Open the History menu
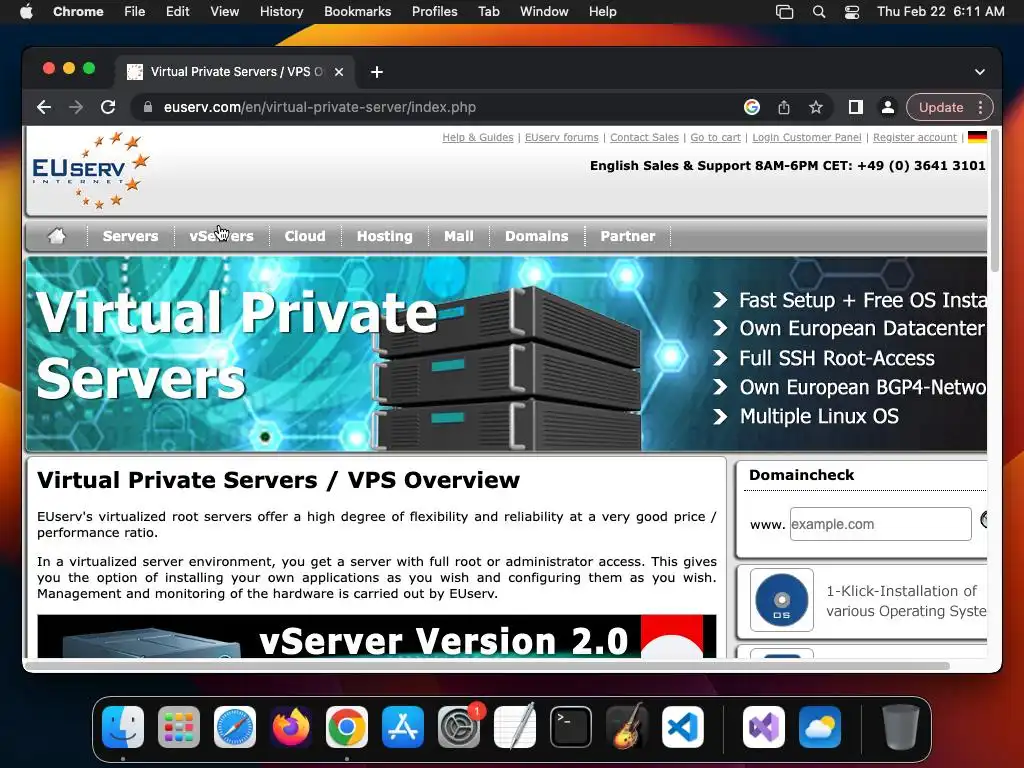The image size is (1024, 768). pos(281,12)
